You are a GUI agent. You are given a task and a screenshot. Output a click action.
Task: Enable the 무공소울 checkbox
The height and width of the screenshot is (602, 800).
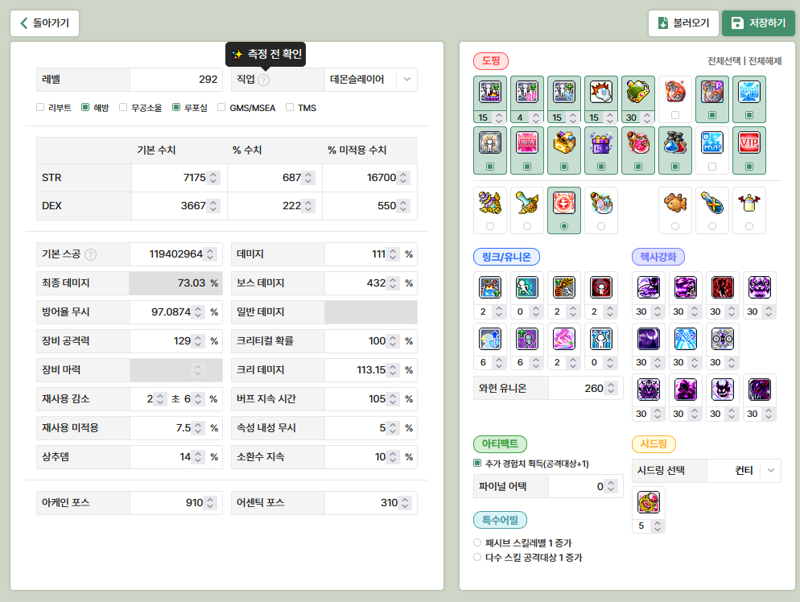[122, 107]
